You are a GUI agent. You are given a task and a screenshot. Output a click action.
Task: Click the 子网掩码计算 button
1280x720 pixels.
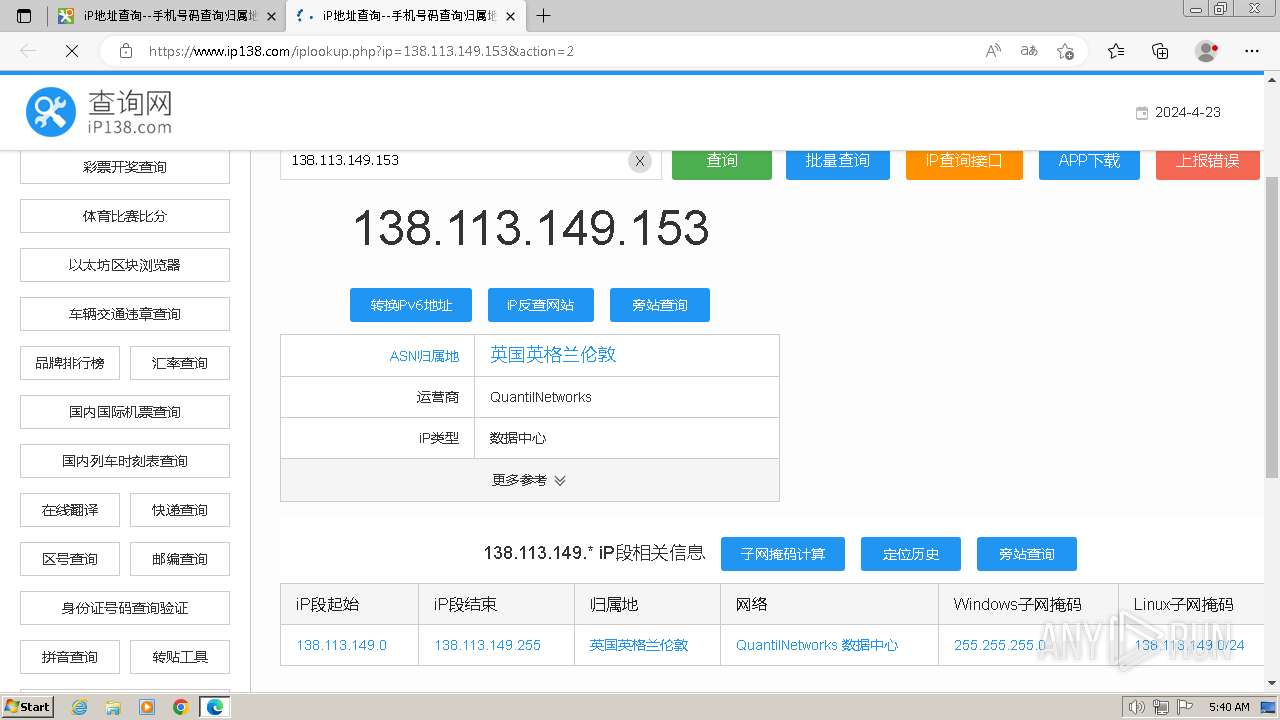pyautogui.click(x=783, y=554)
